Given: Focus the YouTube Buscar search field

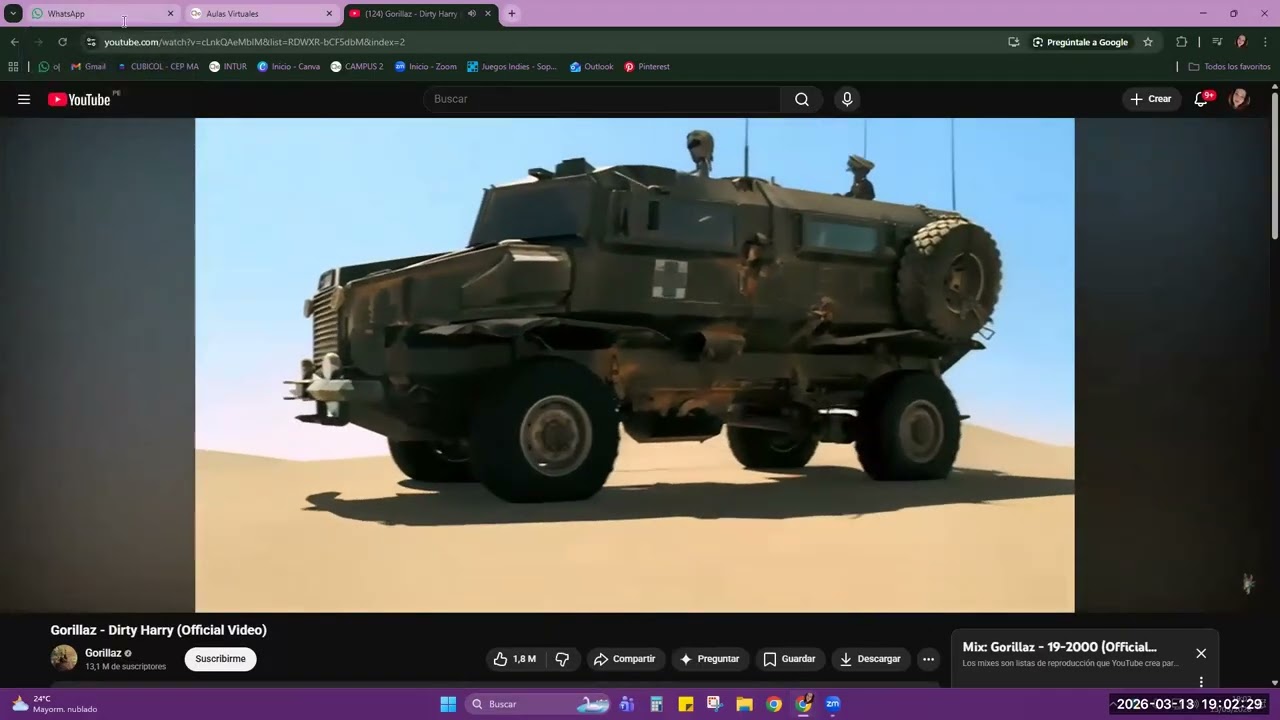Looking at the screenshot, I should coord(603,99).
